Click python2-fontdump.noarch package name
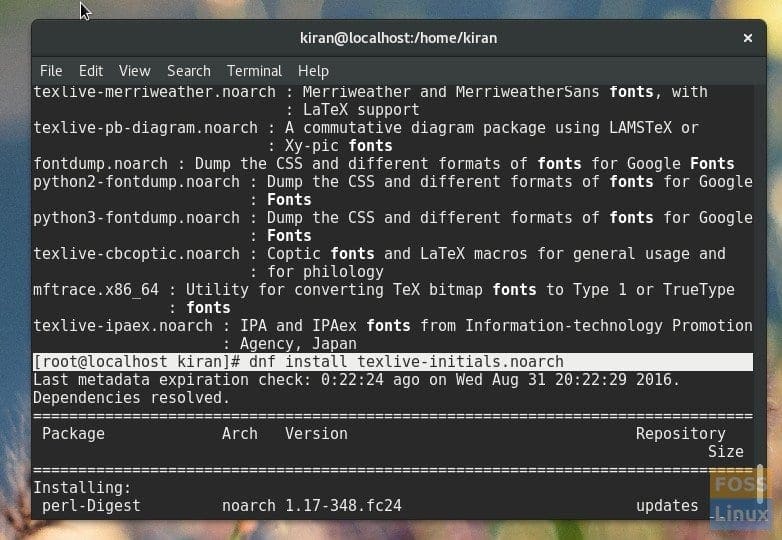Screen dimensions: 782x540 [x=136, y=182]
